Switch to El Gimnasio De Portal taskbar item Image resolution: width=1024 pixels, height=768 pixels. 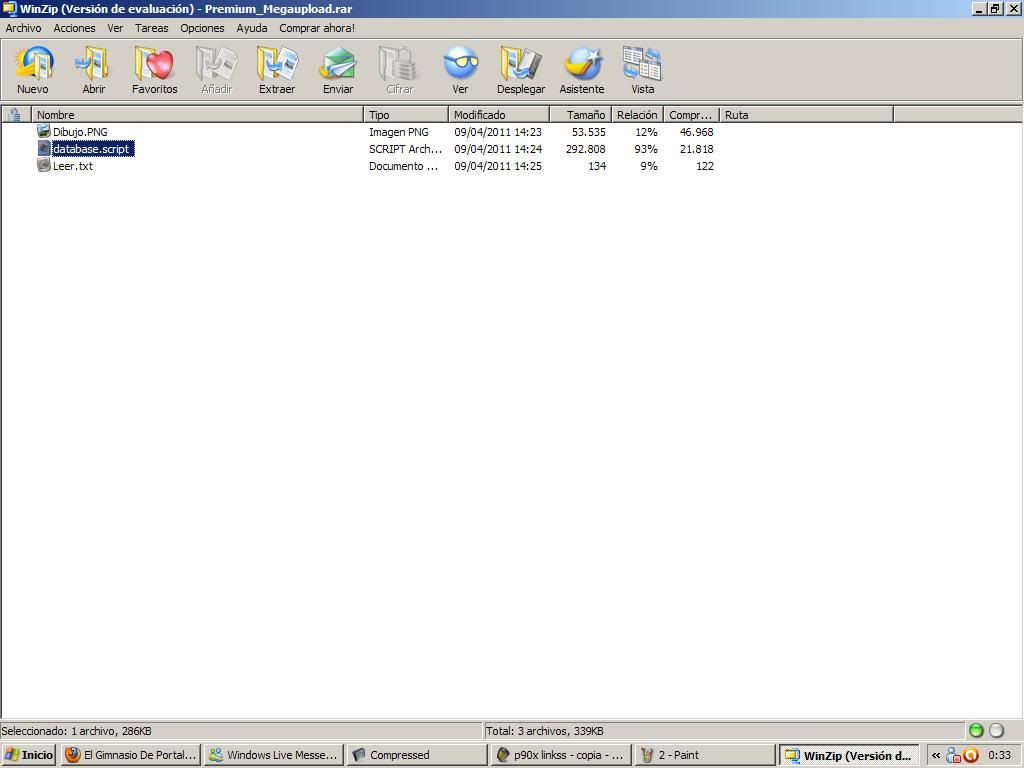[131, 755]
